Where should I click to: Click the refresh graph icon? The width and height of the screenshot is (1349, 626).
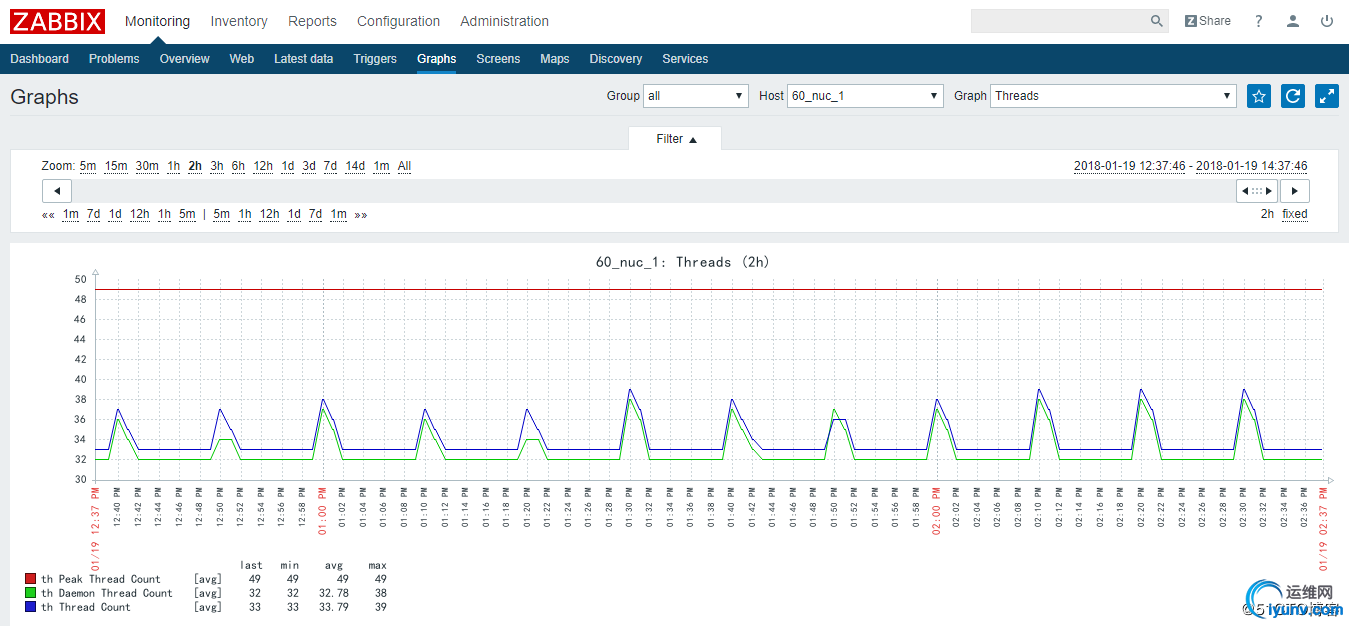tap(1293, 96)
